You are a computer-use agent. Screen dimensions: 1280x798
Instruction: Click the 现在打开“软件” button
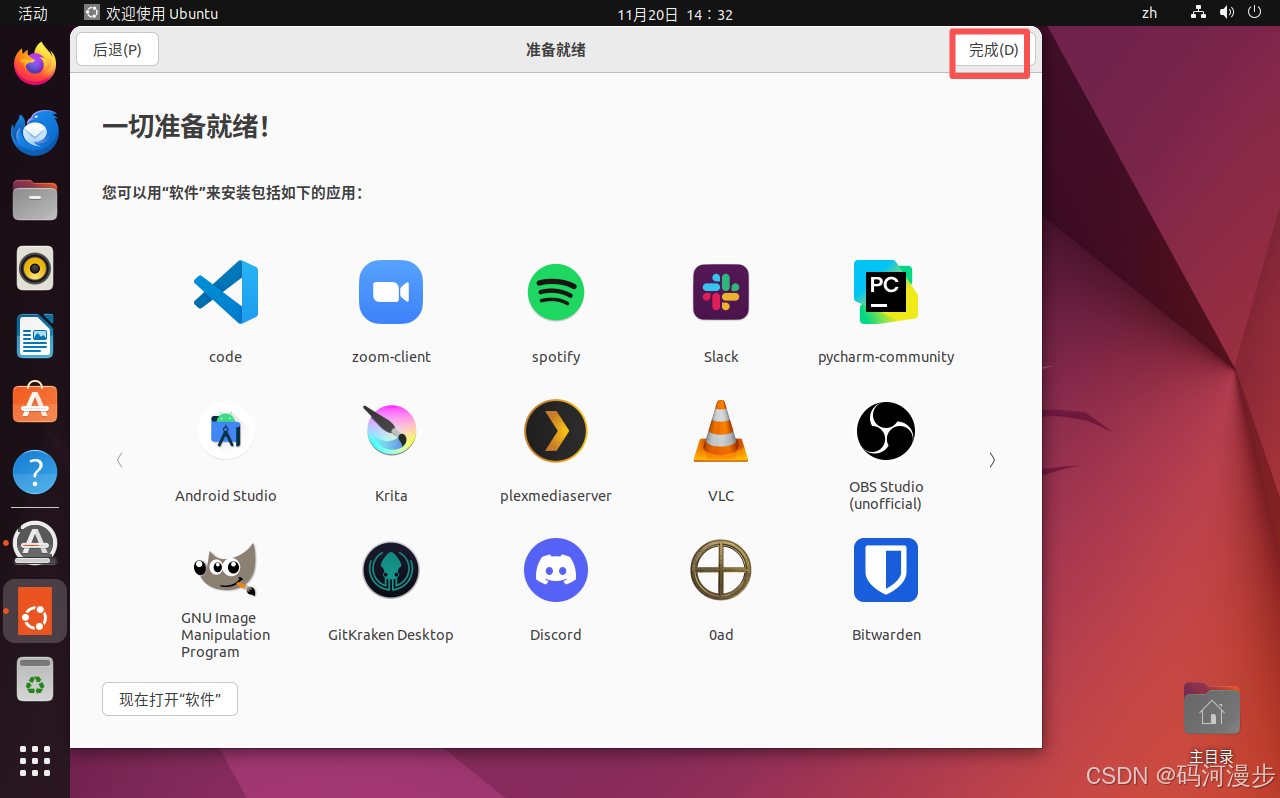coord(170,700)
